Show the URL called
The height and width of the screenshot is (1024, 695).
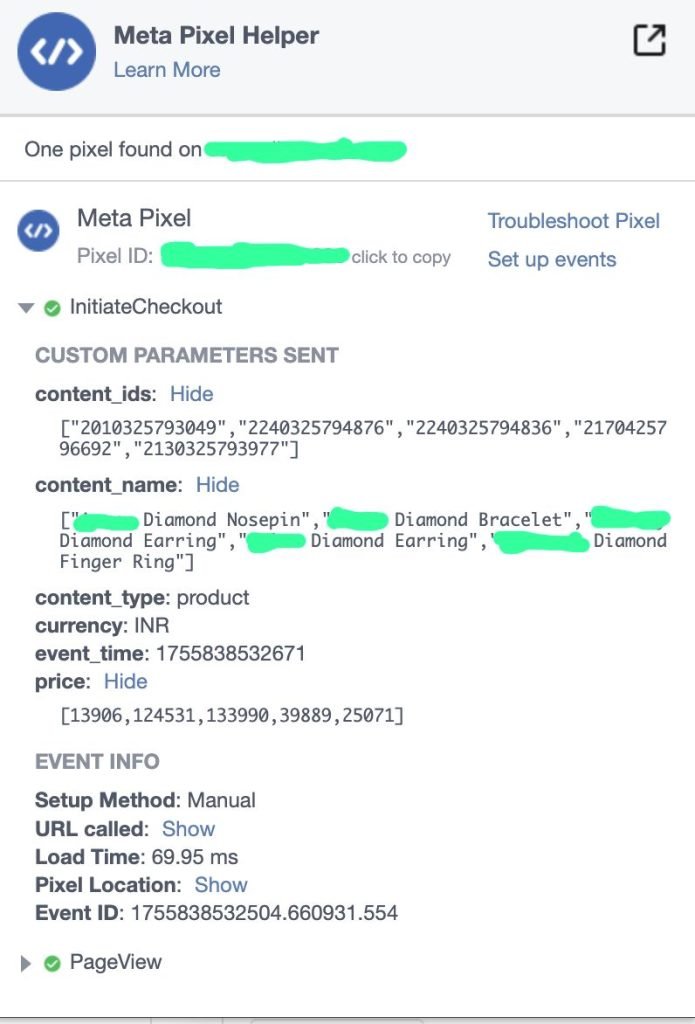point(188,828)
